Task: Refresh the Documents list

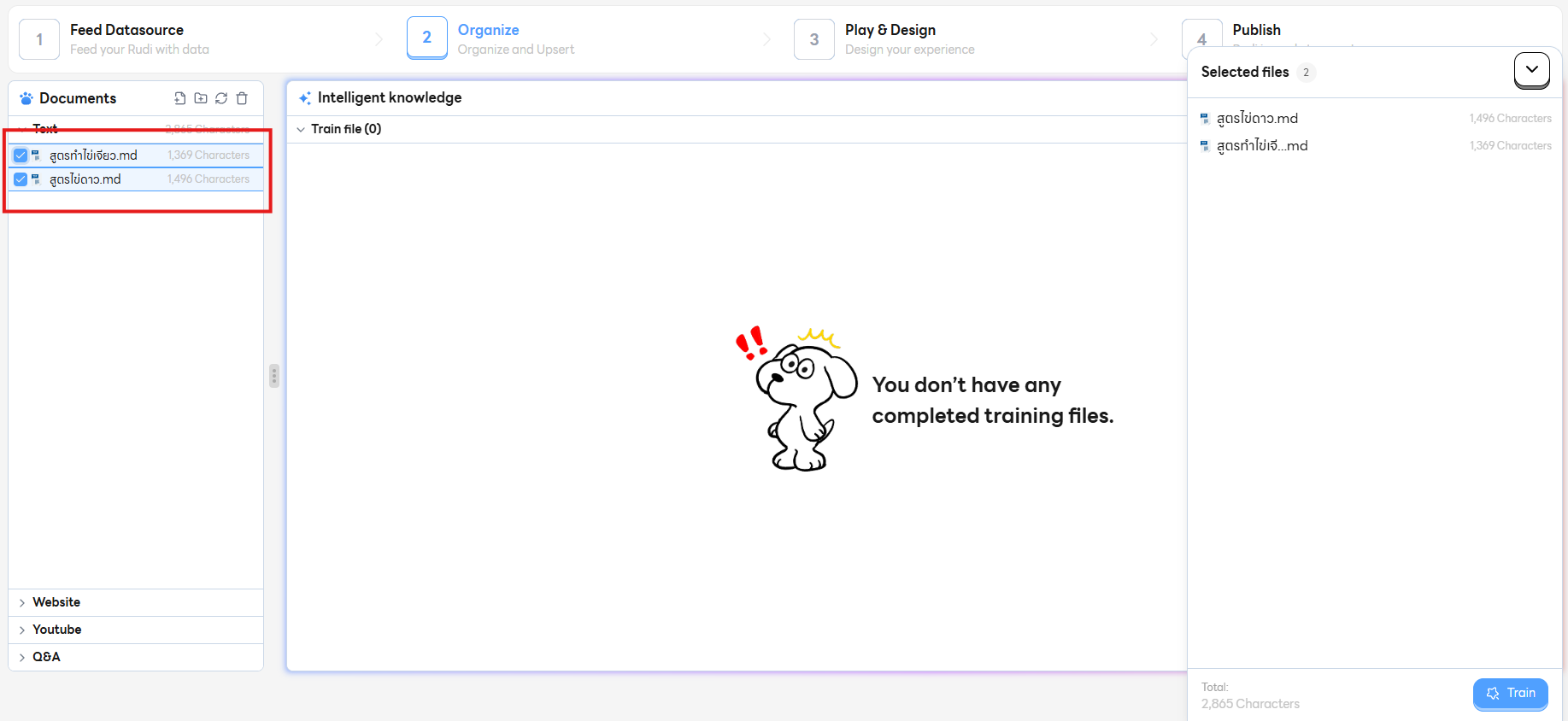Action: [221, 98]
